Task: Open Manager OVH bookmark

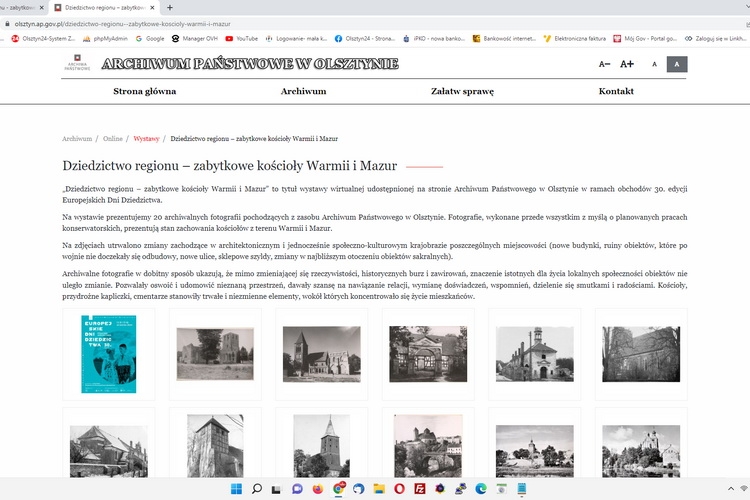Action: coord(195,39)
